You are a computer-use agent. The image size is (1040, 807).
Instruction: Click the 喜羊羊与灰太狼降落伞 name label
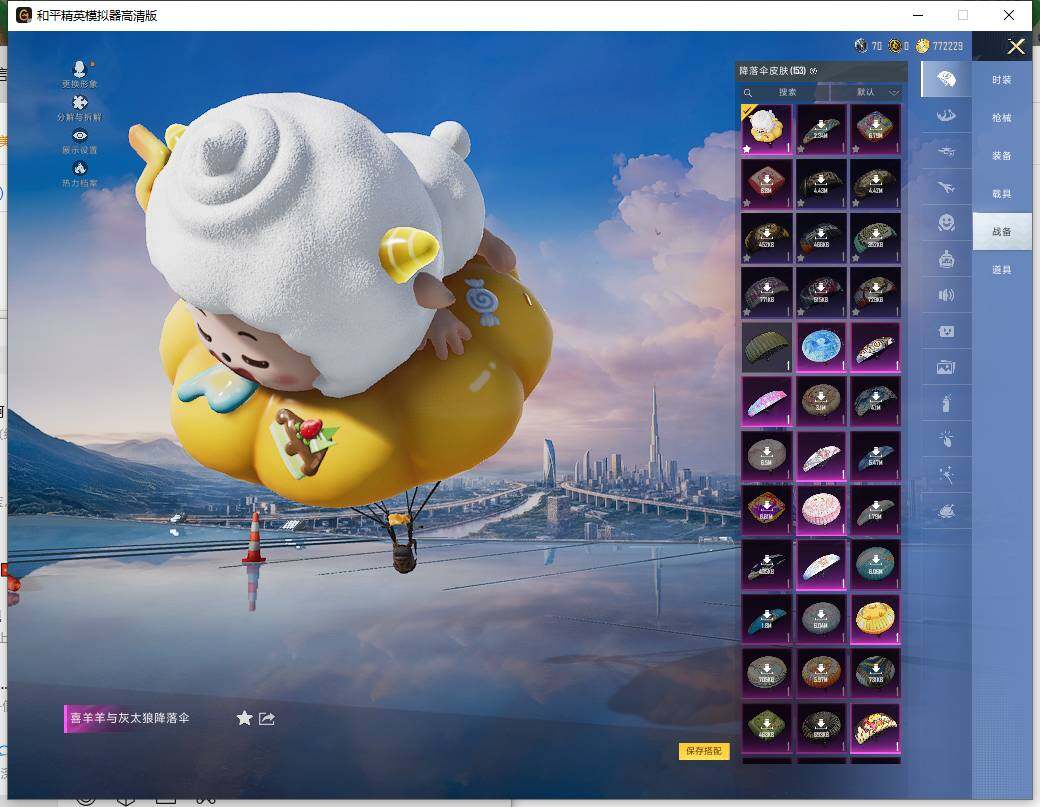130,718
